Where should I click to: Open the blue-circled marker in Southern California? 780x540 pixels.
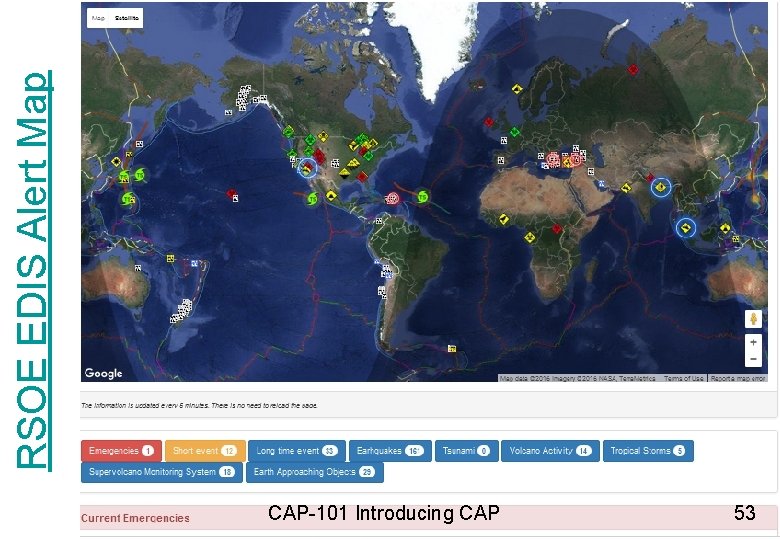[x=307, y=168]
